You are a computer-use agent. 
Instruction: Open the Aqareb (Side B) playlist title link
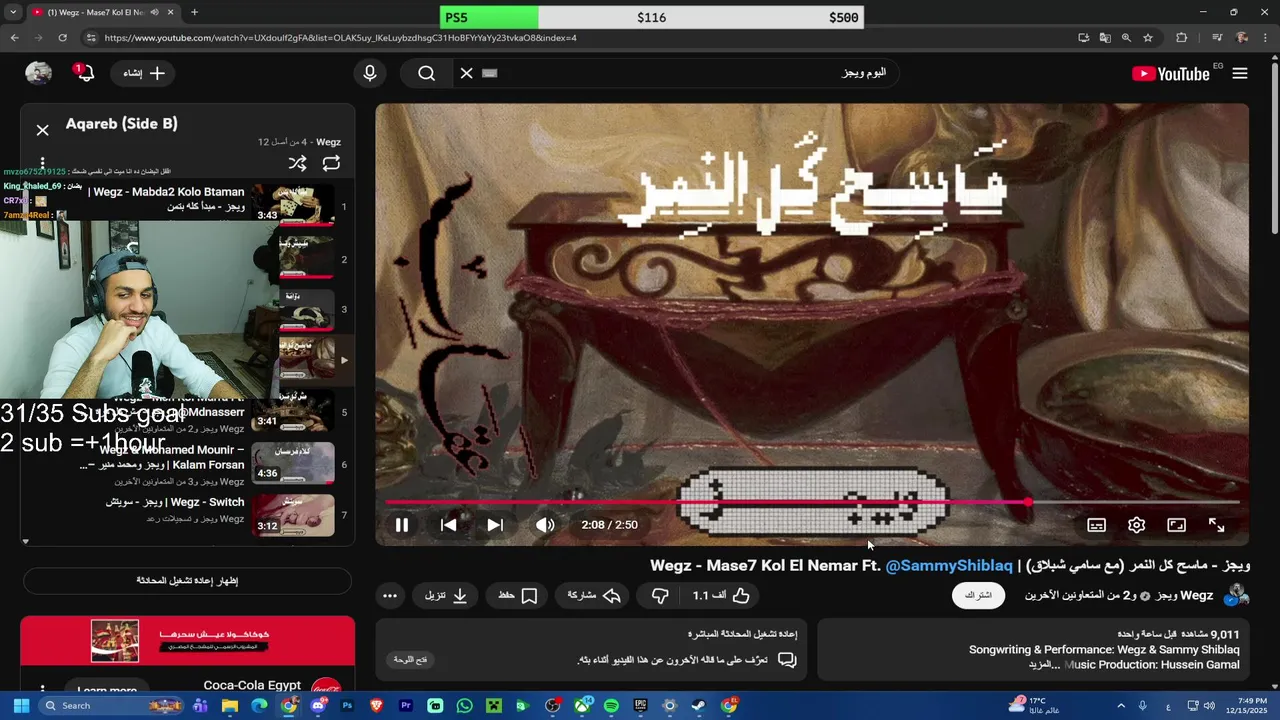click(x=122, y=123)
